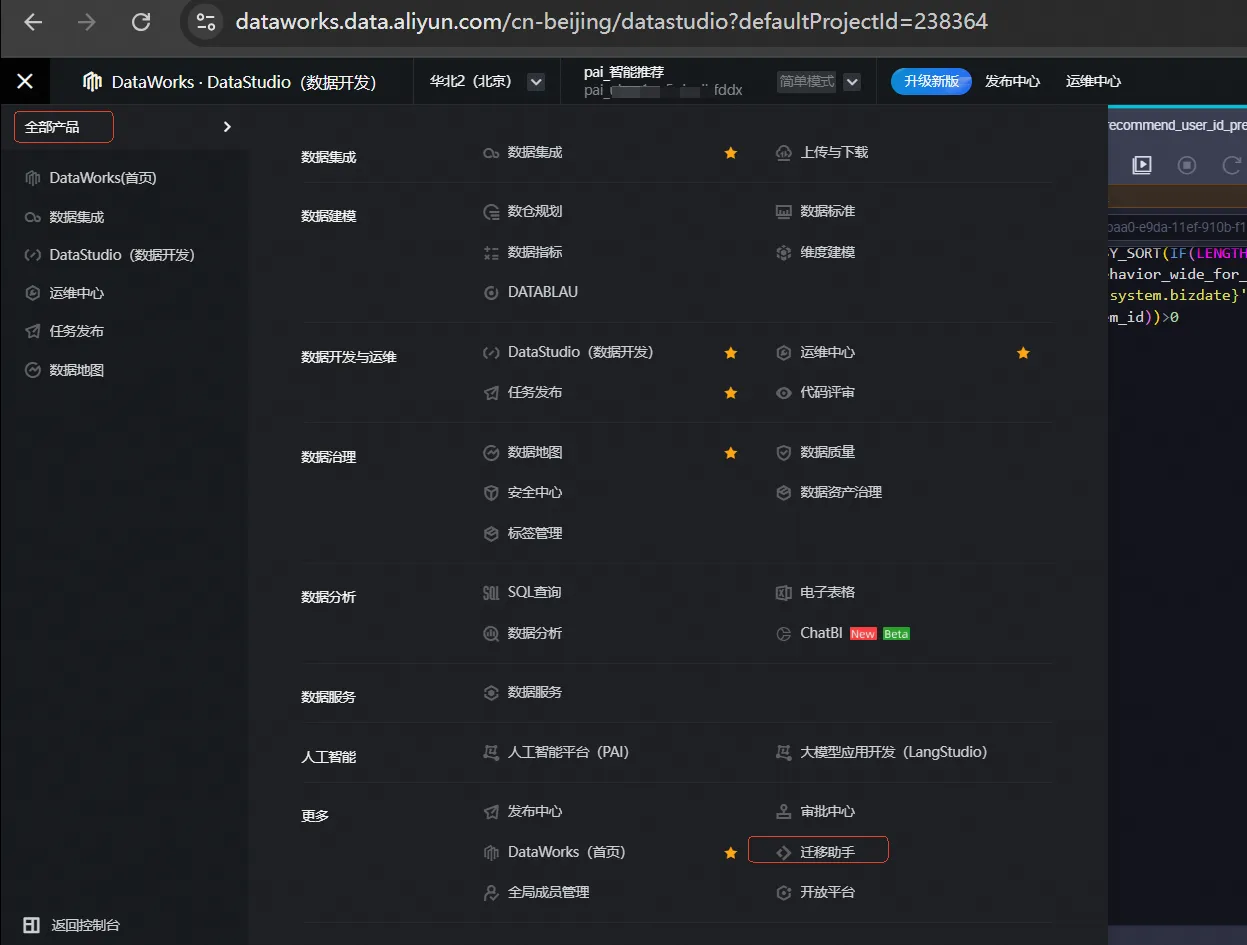Click the 安全中心 icon

point(491,493)
